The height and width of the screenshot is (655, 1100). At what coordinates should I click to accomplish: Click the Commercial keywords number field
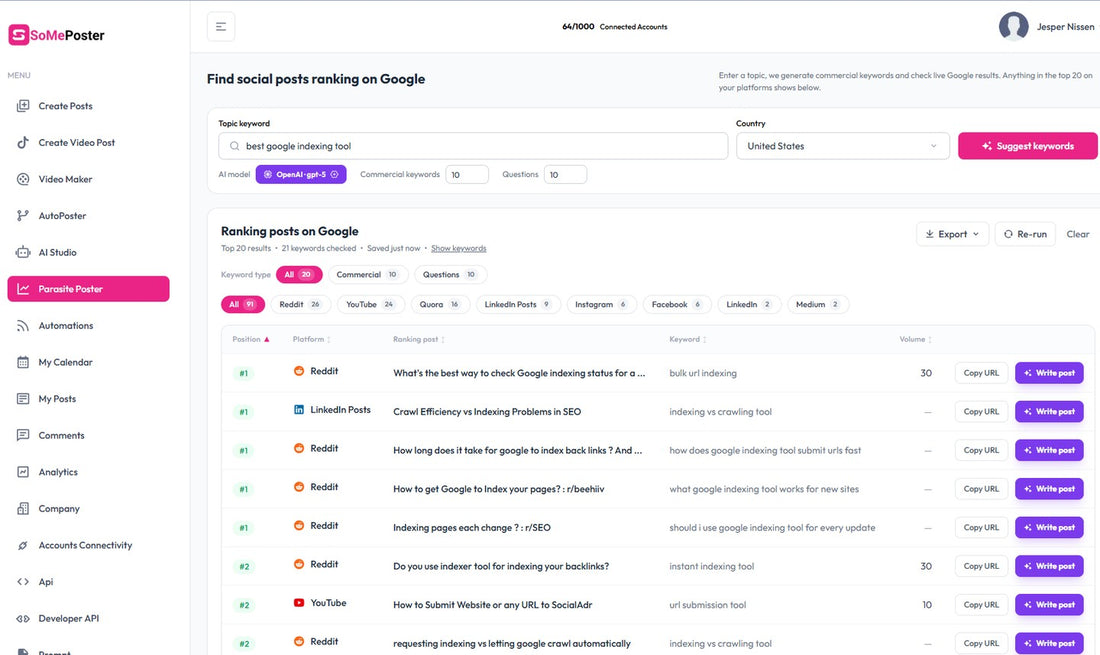pyautogui.click(x=467, y=175)
